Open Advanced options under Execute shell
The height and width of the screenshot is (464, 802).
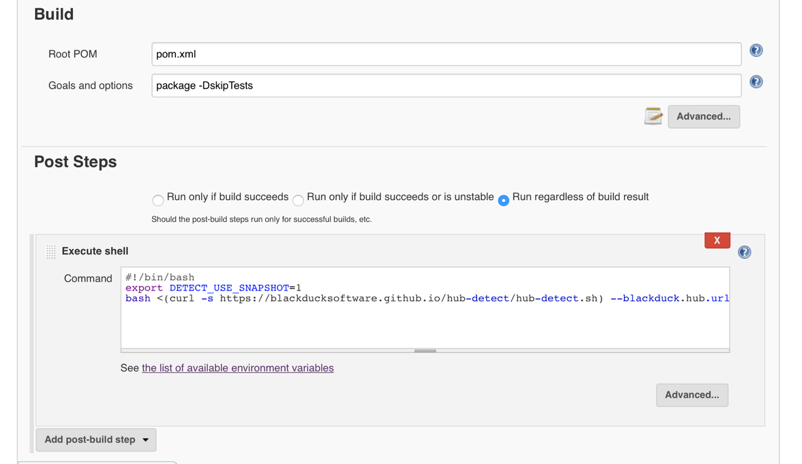click(692, 395)
